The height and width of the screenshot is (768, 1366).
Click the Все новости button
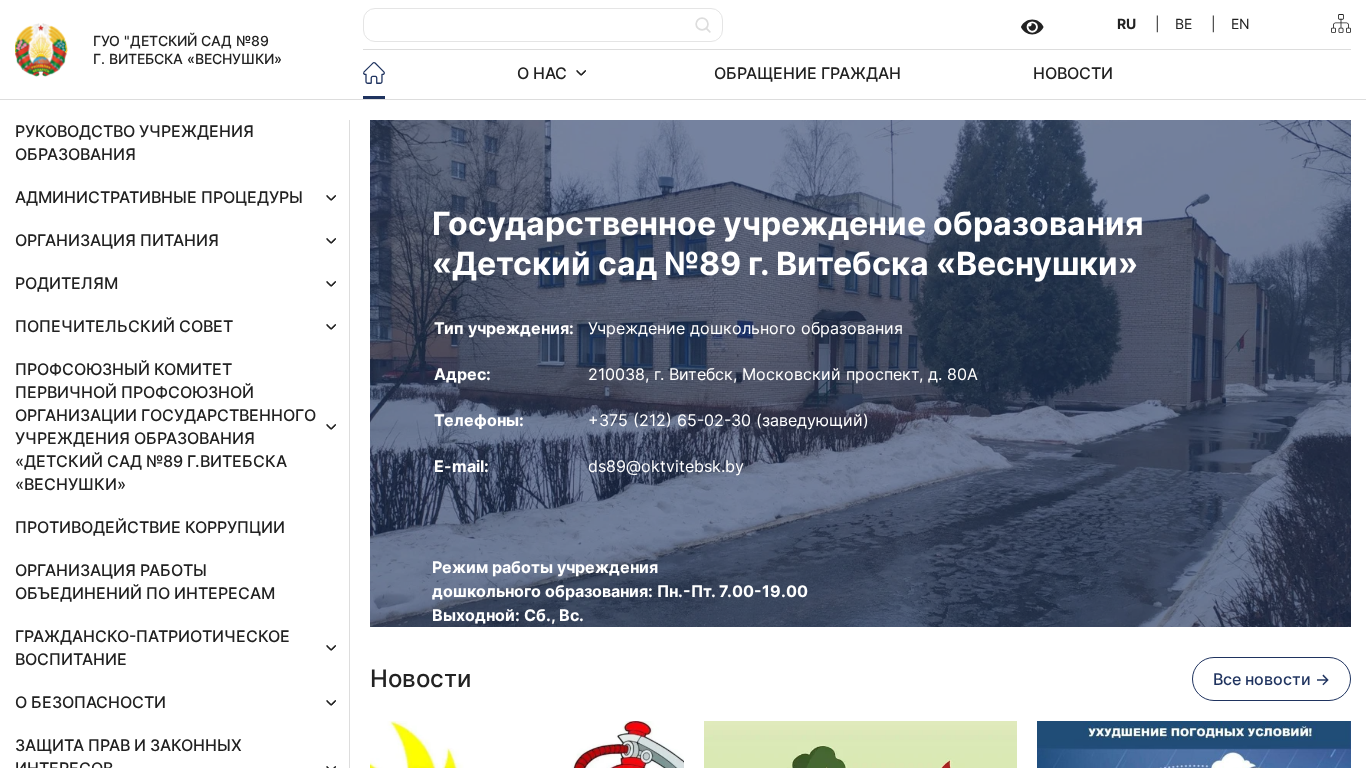pos(1271,679)
